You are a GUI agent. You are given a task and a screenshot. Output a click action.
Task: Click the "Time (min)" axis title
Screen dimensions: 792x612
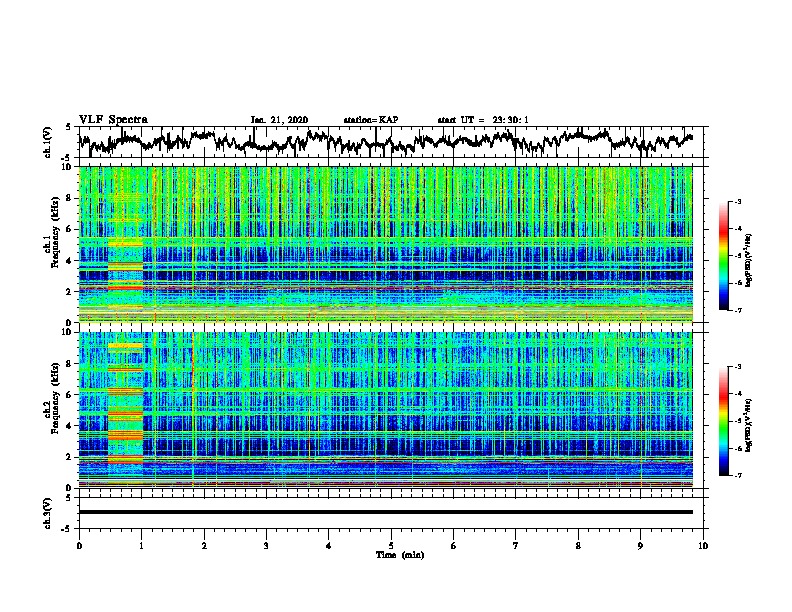click(x=400, y=555)
